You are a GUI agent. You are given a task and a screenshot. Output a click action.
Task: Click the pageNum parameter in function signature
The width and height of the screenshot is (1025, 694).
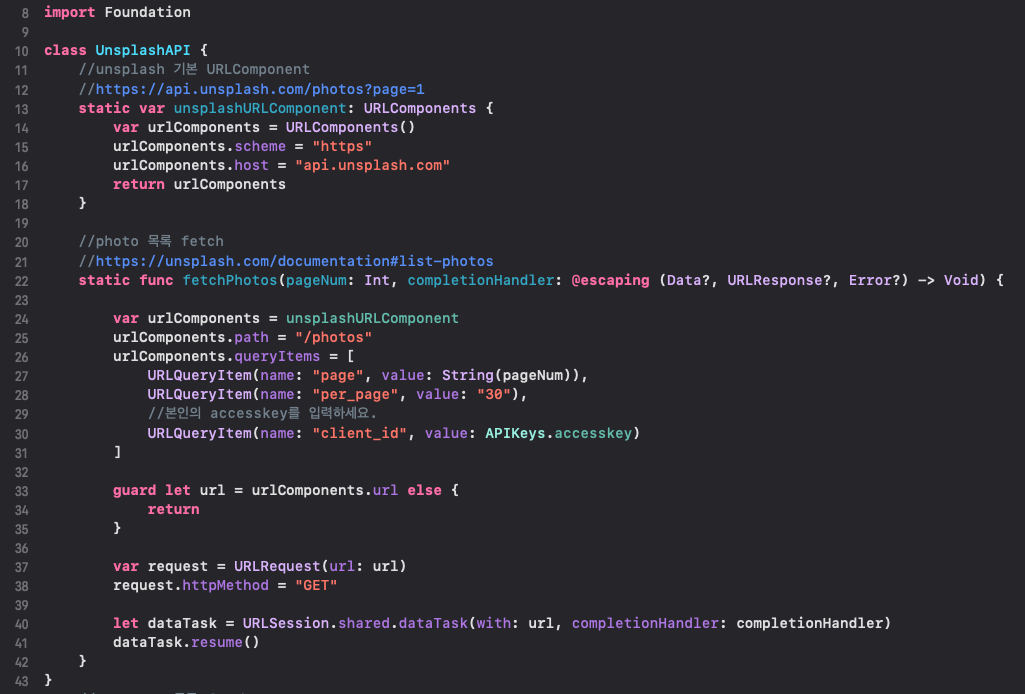[x=316, y=280]
